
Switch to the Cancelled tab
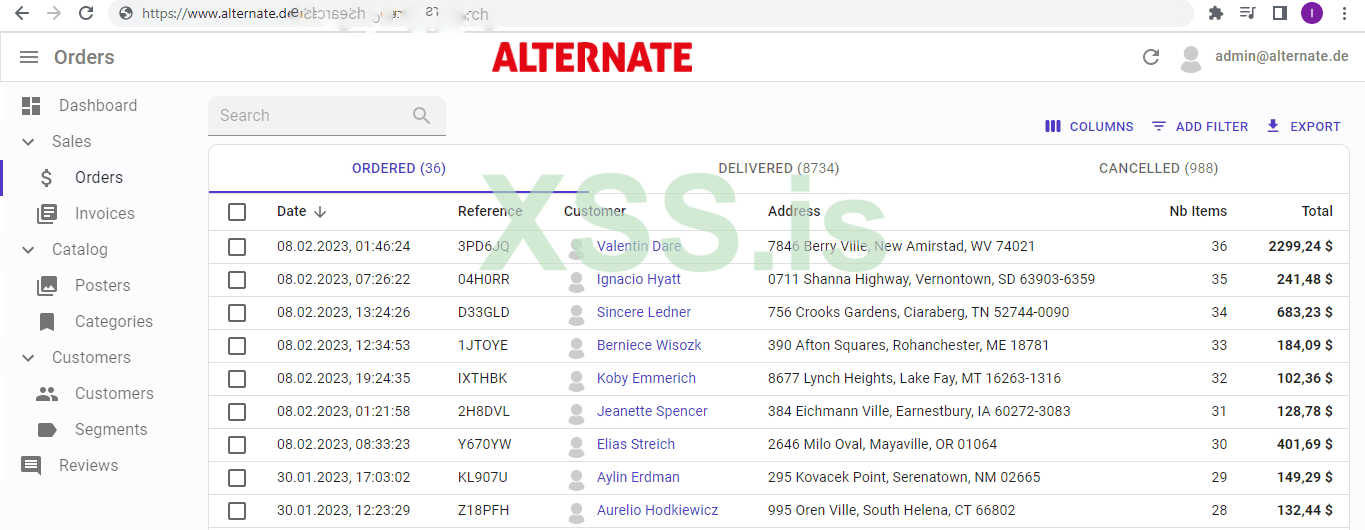(1158, 168)
